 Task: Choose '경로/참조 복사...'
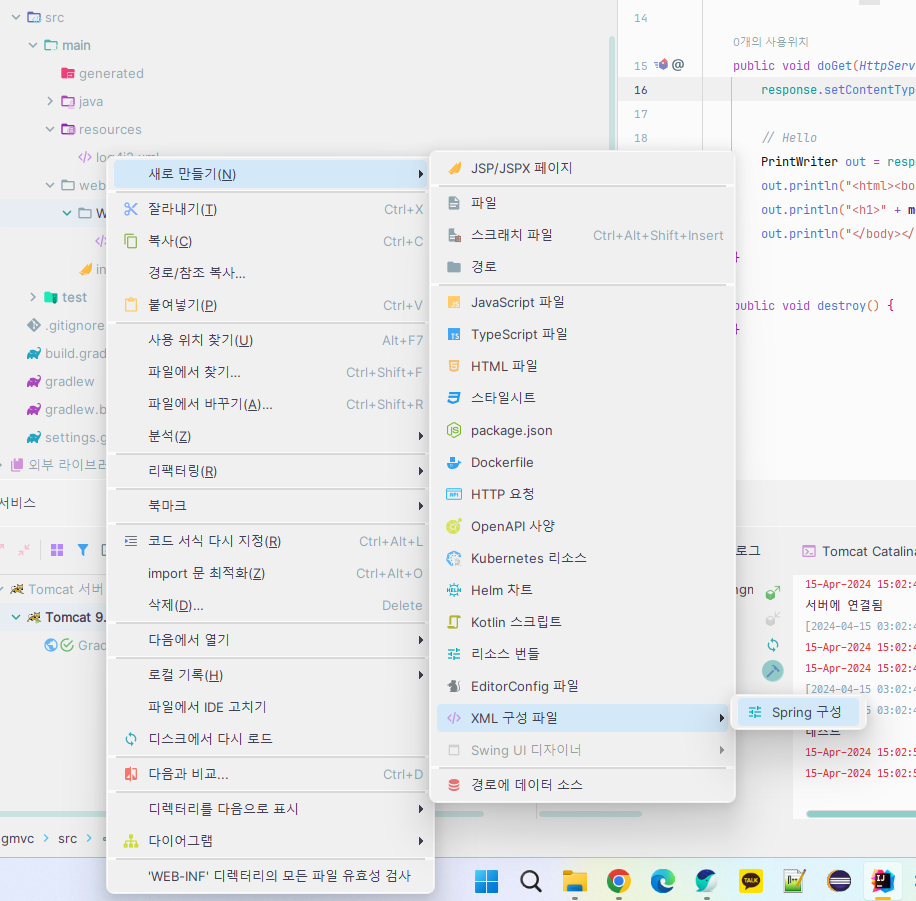click(270, 273)
